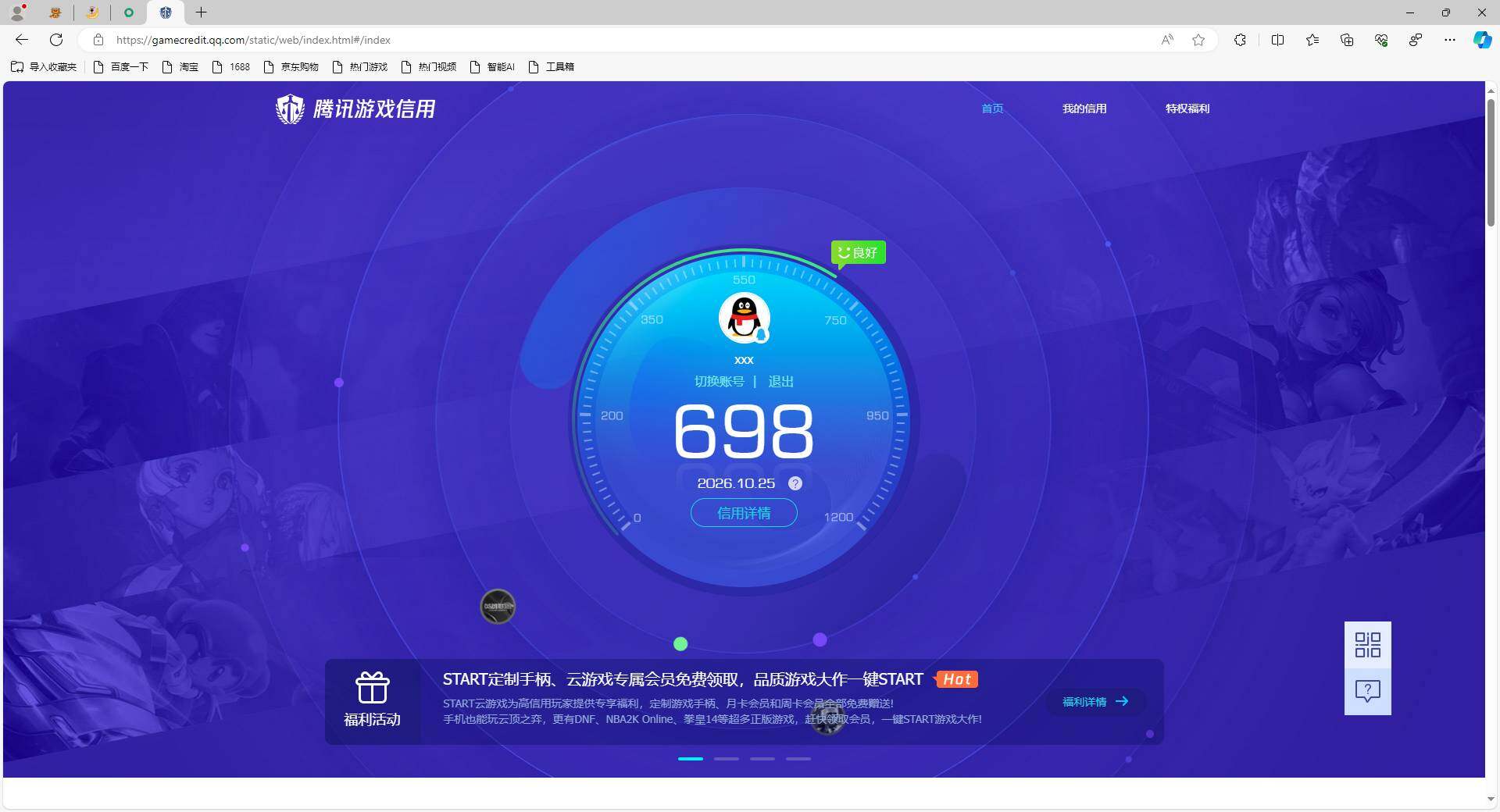Click the 良好 credit rating badge
This screenshot has width=1500, height=812.
pos(858,253)
